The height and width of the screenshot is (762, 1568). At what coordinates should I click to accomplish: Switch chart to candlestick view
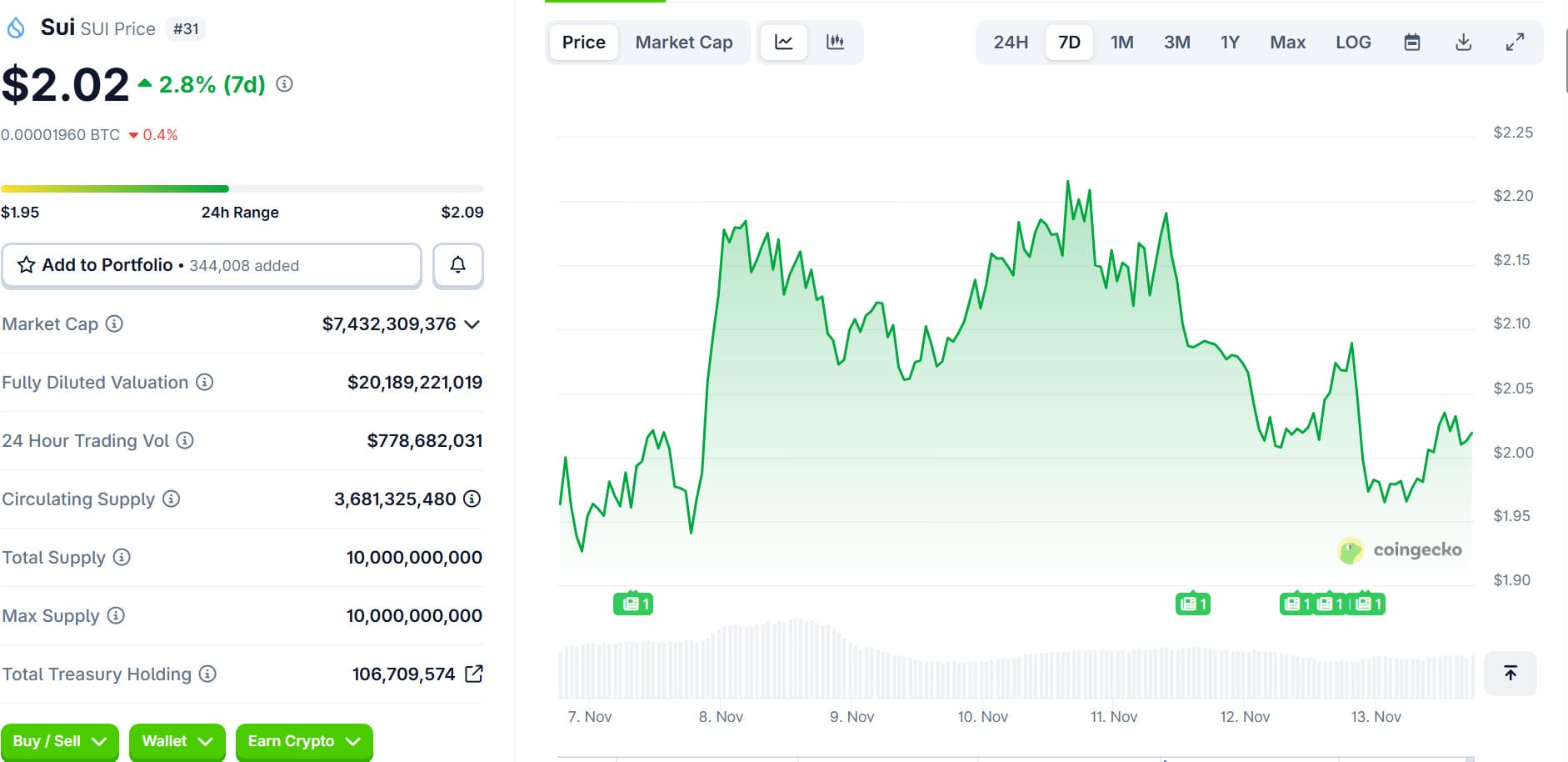click(x=835, y=42)
